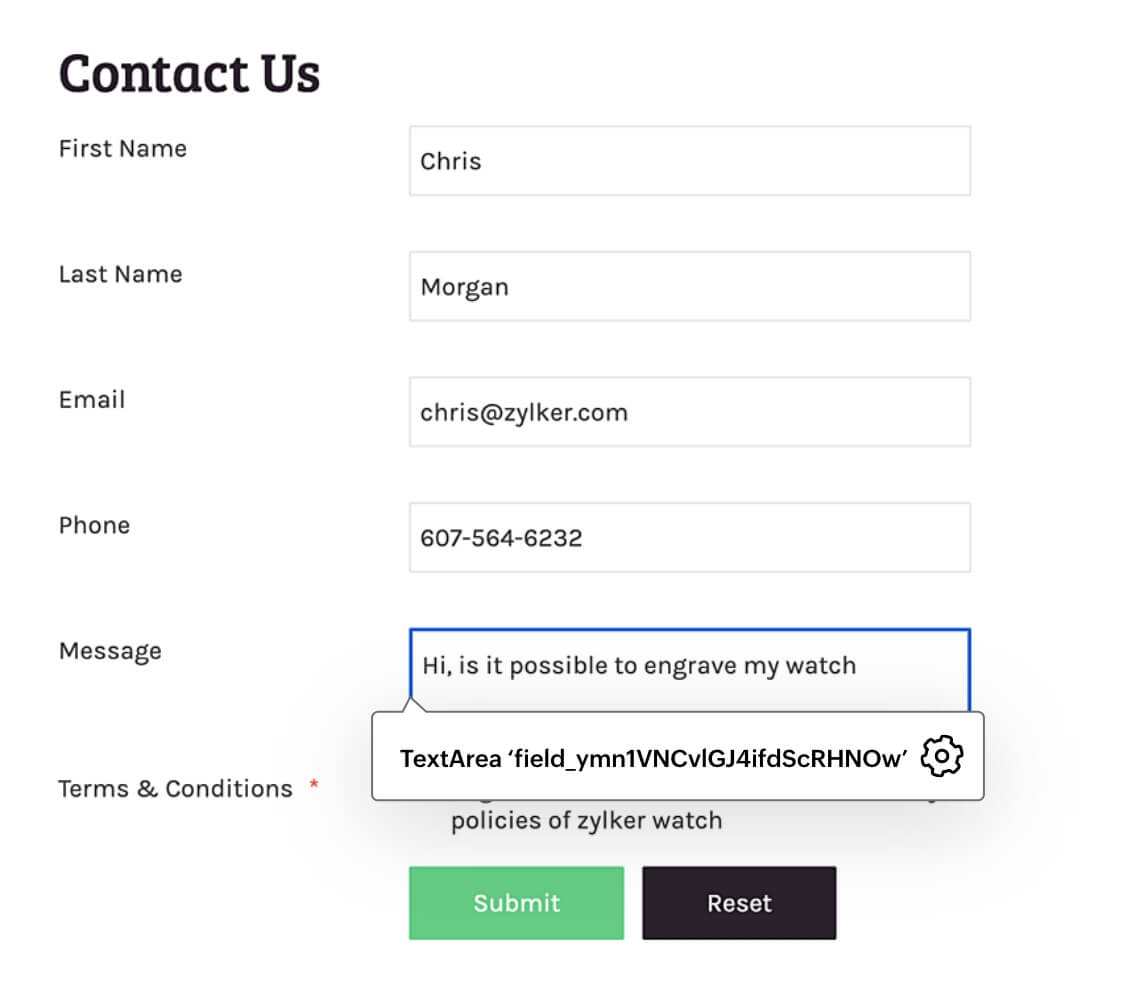Click the Terms & Conditions label
Screen dimensions: 1123x990
tap(175, 789)
